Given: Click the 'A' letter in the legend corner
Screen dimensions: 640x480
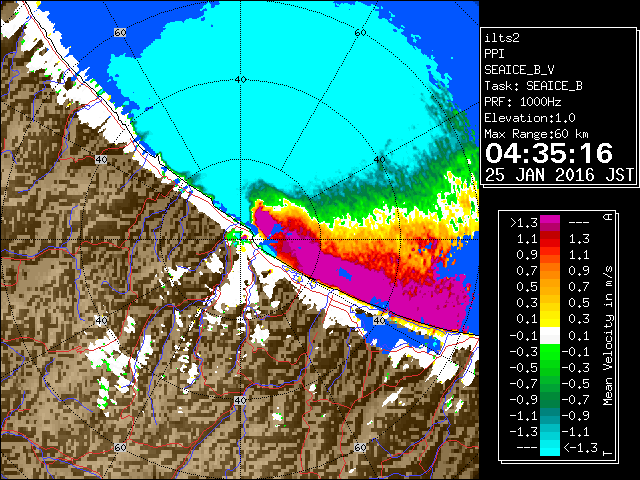Looking at the screenshot, I should pyautogui.click(x=608, y=216).
